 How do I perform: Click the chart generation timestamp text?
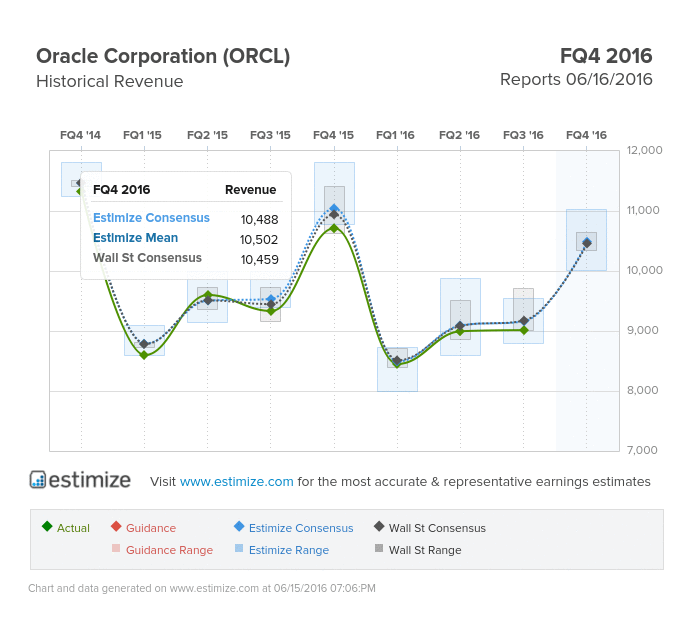202,588
